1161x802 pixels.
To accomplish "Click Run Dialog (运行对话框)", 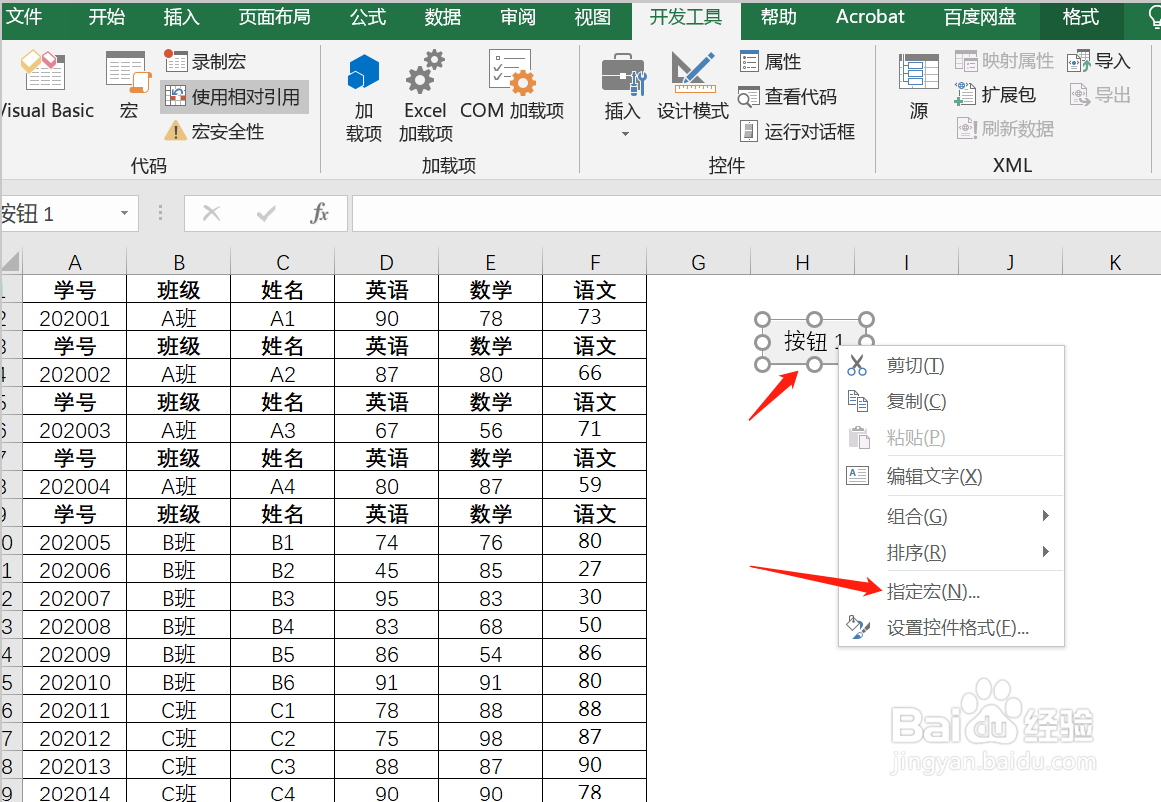I will [797, 132].
